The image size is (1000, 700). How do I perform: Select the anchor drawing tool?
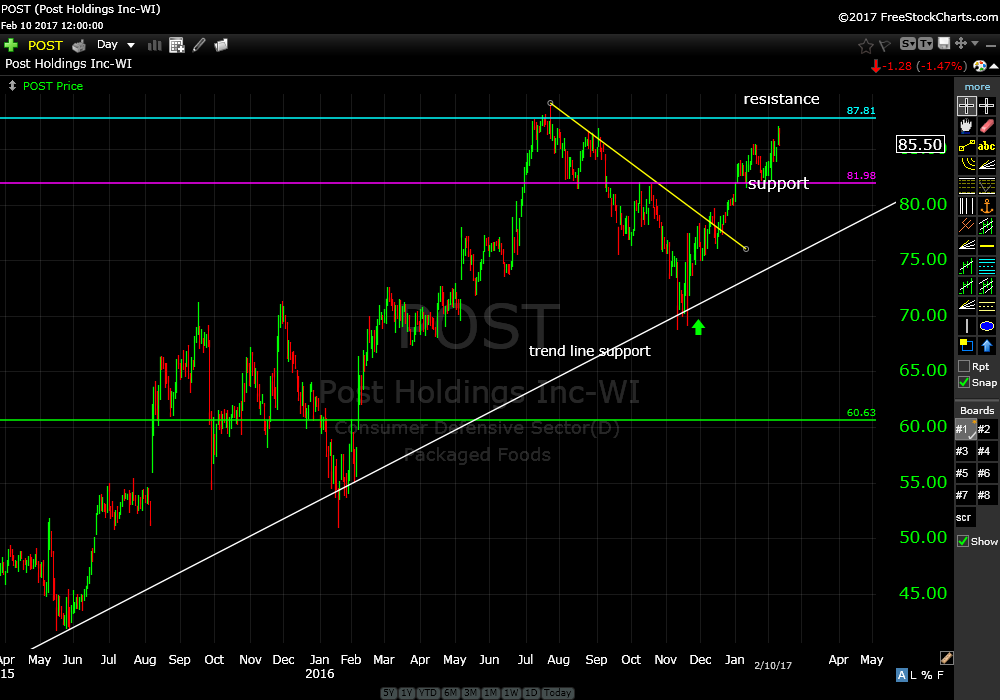987,206
